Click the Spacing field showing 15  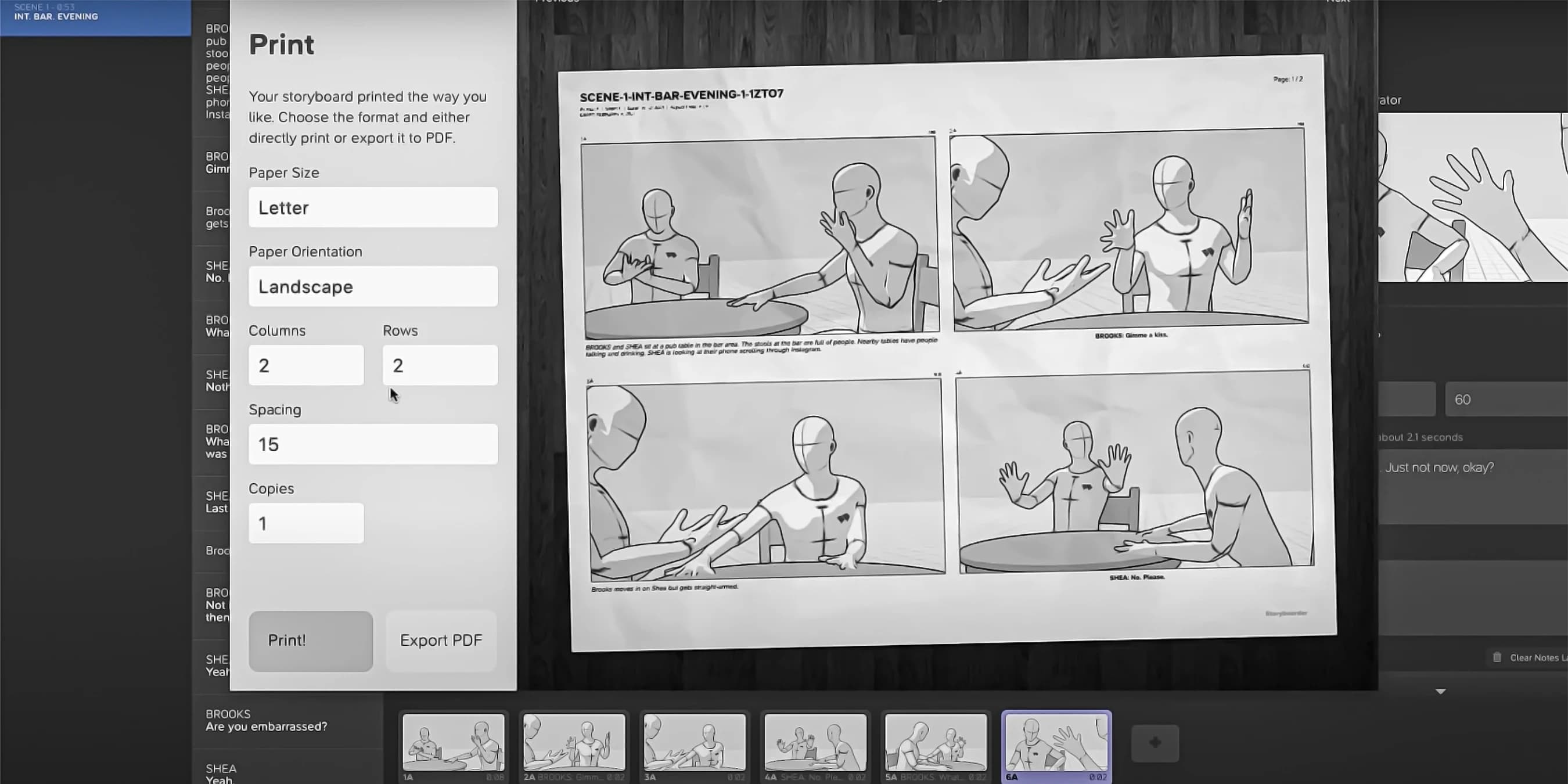coord(372,444)
